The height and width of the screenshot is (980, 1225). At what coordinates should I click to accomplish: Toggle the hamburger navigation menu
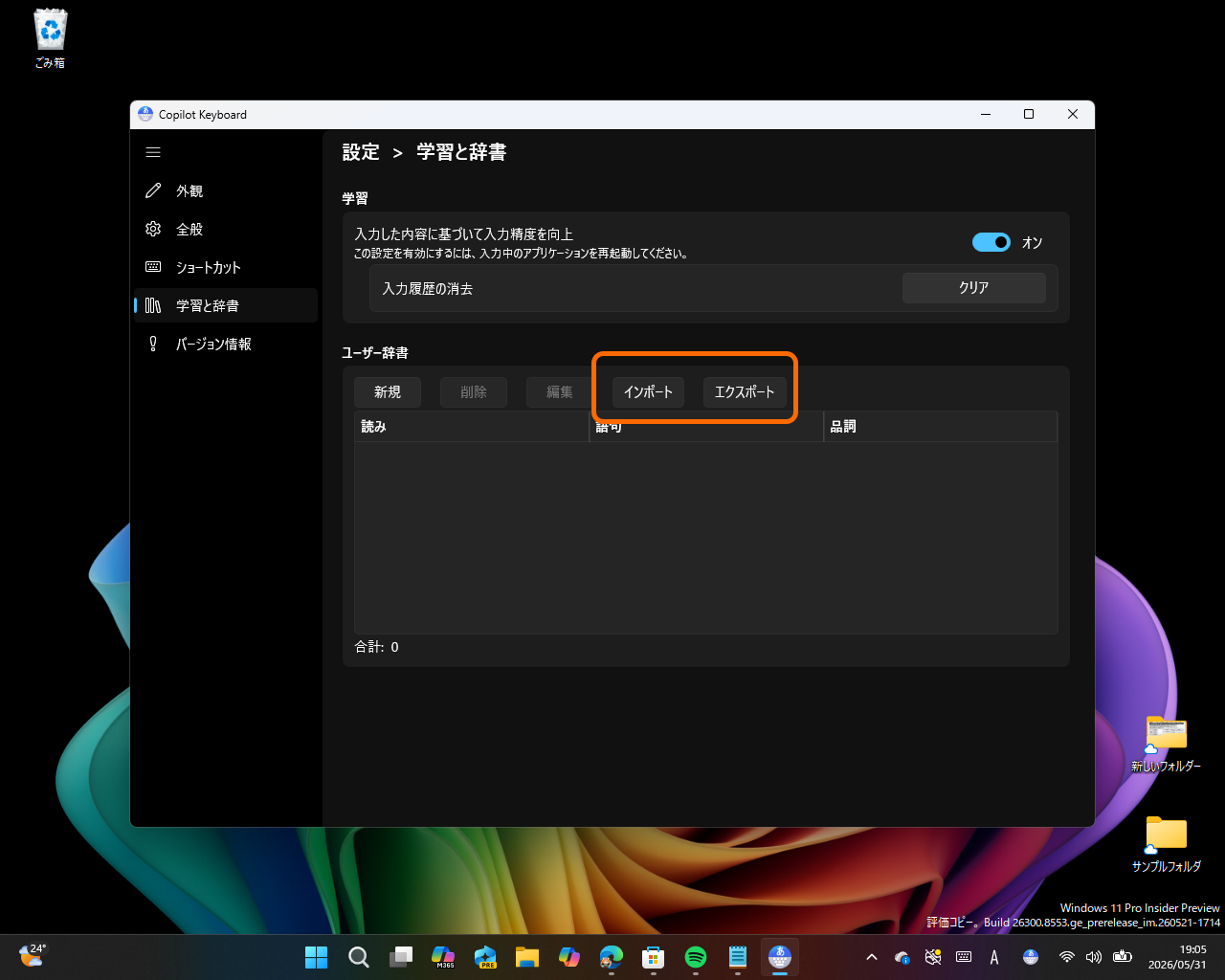pos(153,152)
